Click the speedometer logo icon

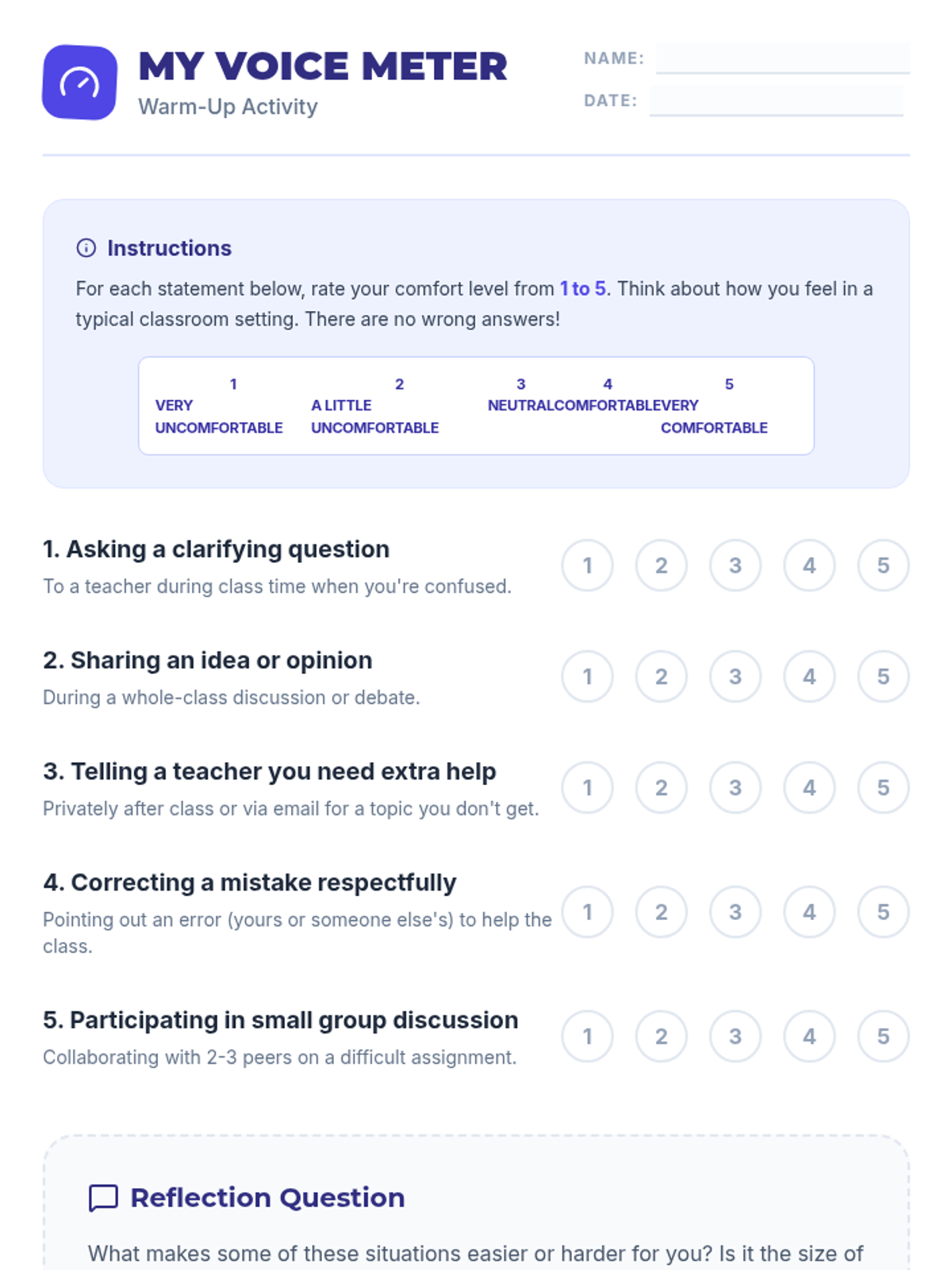[79, 83]
